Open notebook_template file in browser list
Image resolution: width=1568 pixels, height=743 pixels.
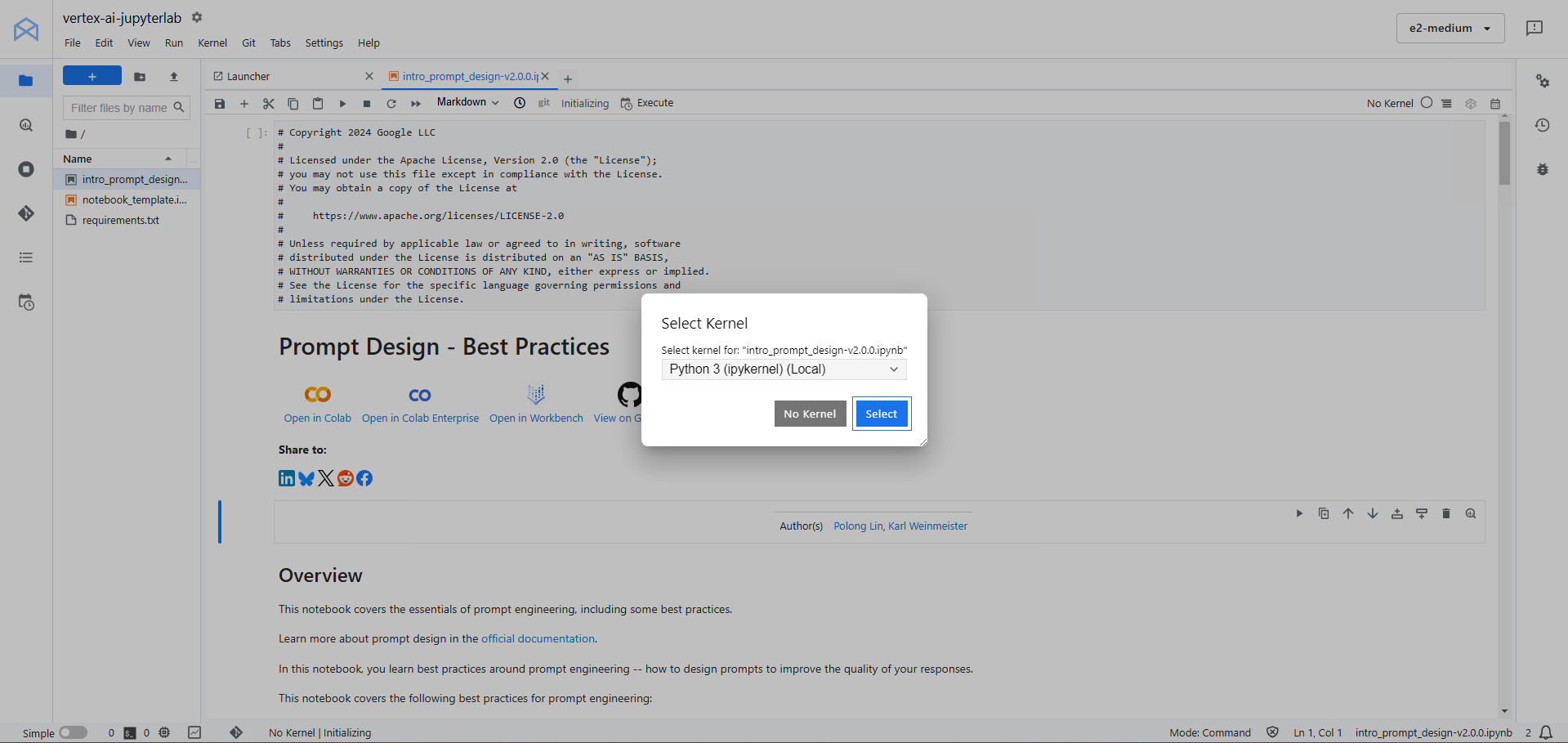tap(127, 199)
